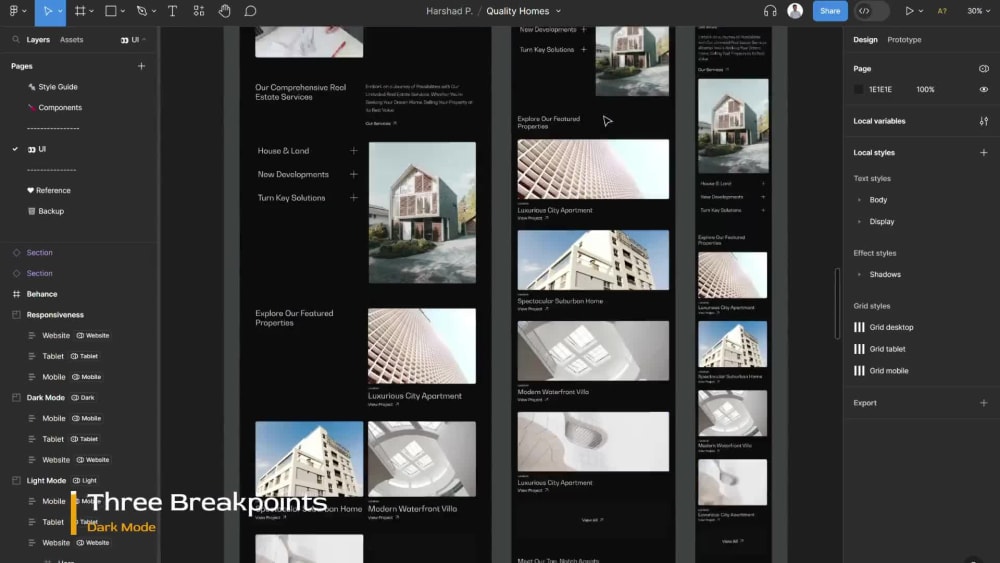Screen dimensions: 1000x563
Task: Expand the Display text style group
Action: click(x=859, y=222)
